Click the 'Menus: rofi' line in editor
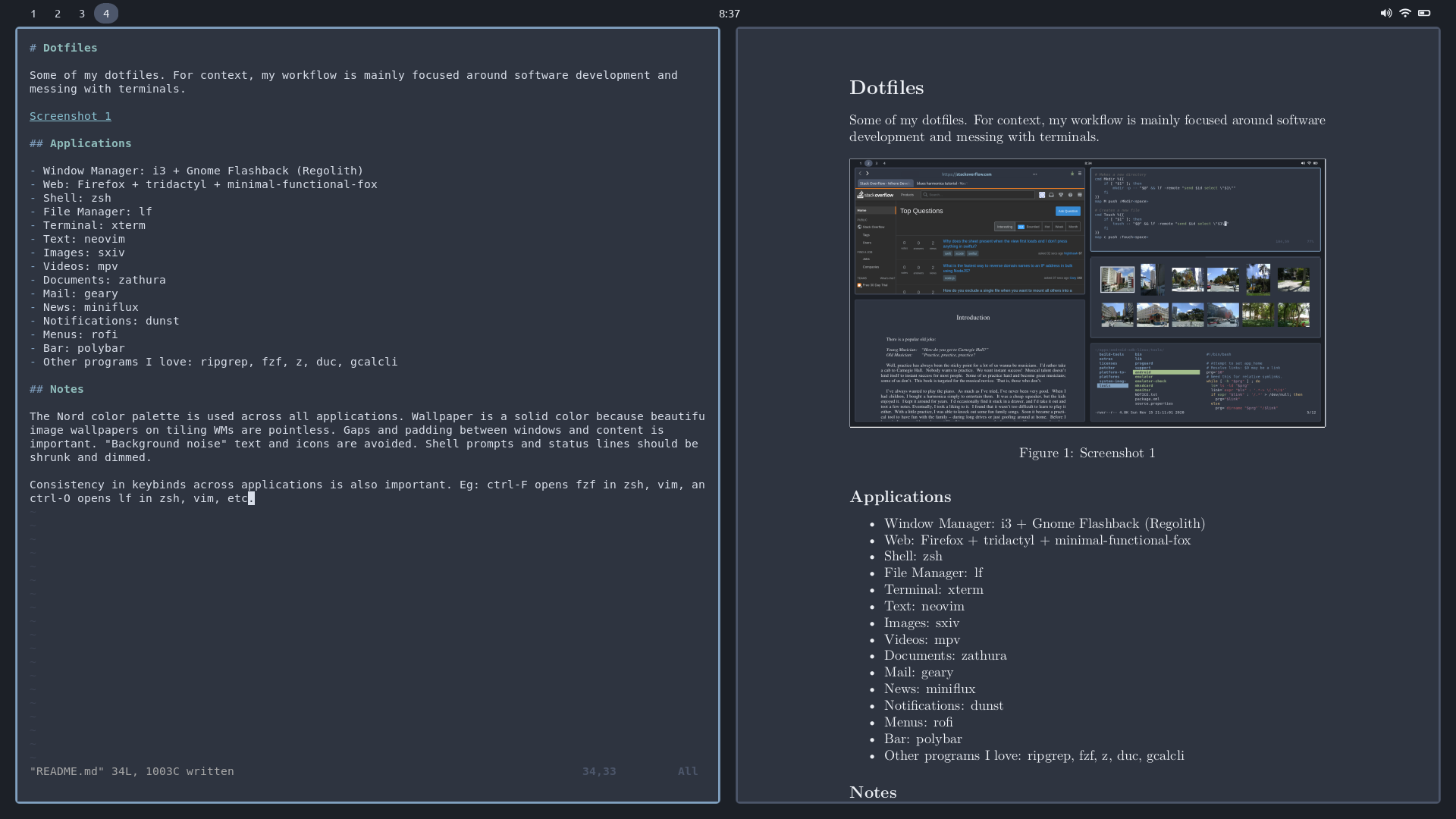Viewport: 1456px width, 819px height. 74,334
